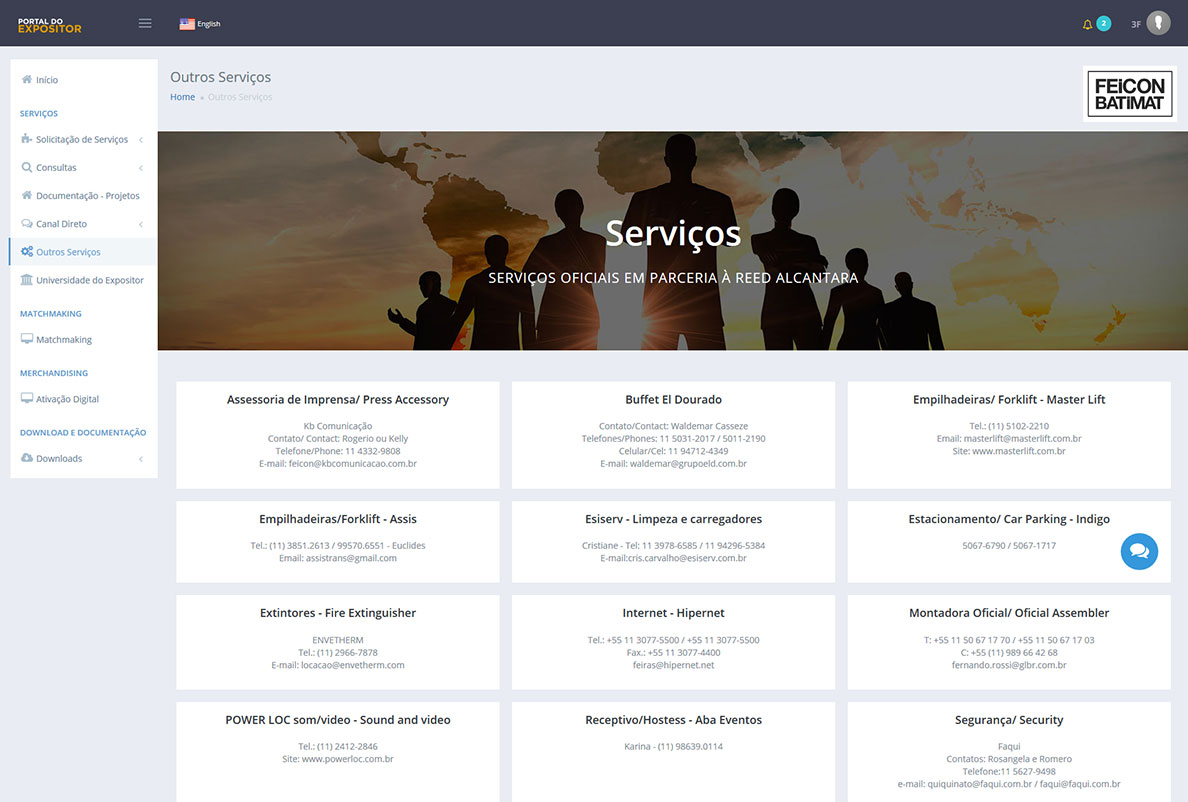The image size is (1188, 802).
Task: Click email locacao@envetherm.com
Action: 352,665
